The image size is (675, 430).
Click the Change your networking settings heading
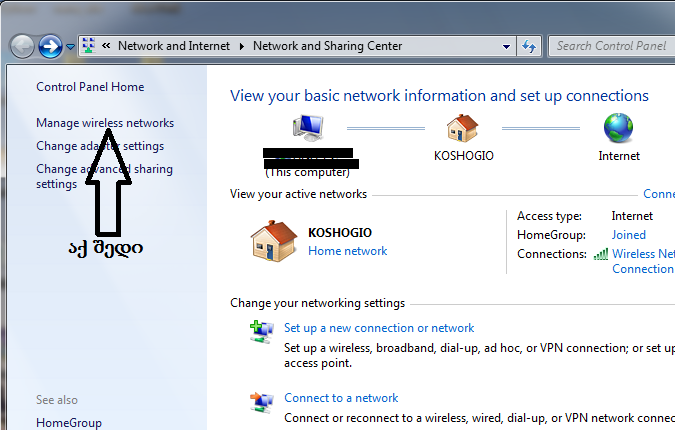[317, 303]
